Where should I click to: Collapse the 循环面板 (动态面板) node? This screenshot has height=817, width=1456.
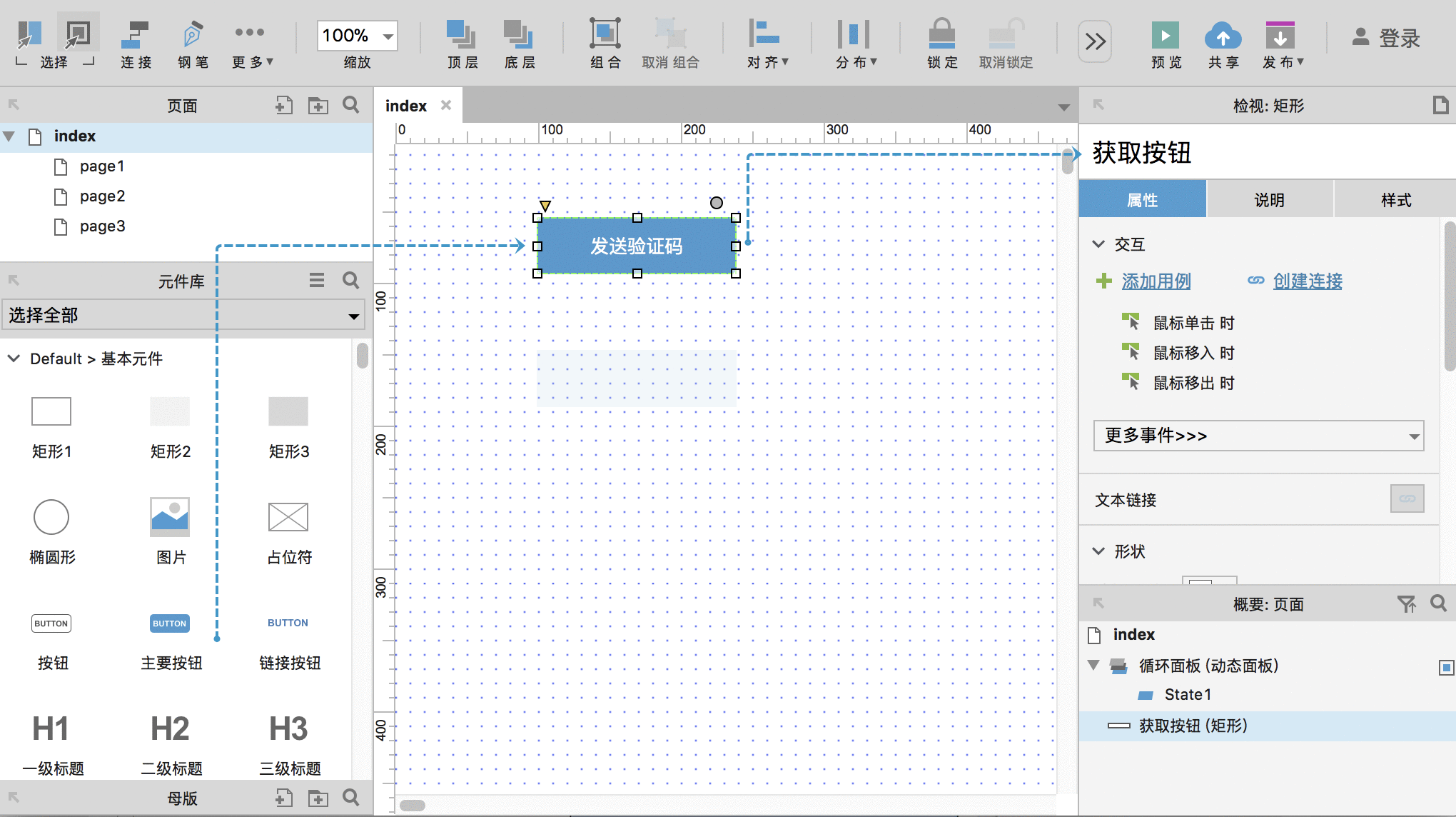click(1093, 666)
